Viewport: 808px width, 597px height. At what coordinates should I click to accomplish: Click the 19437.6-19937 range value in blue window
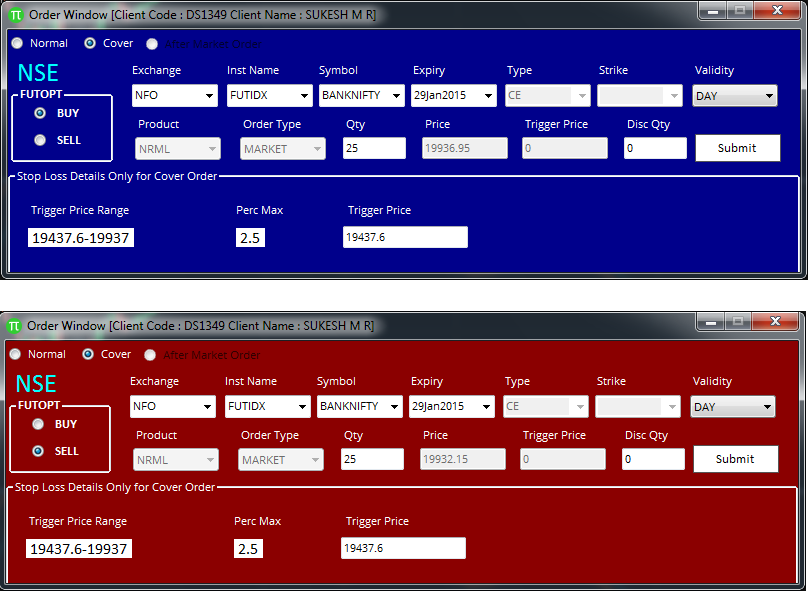point(80,238)
